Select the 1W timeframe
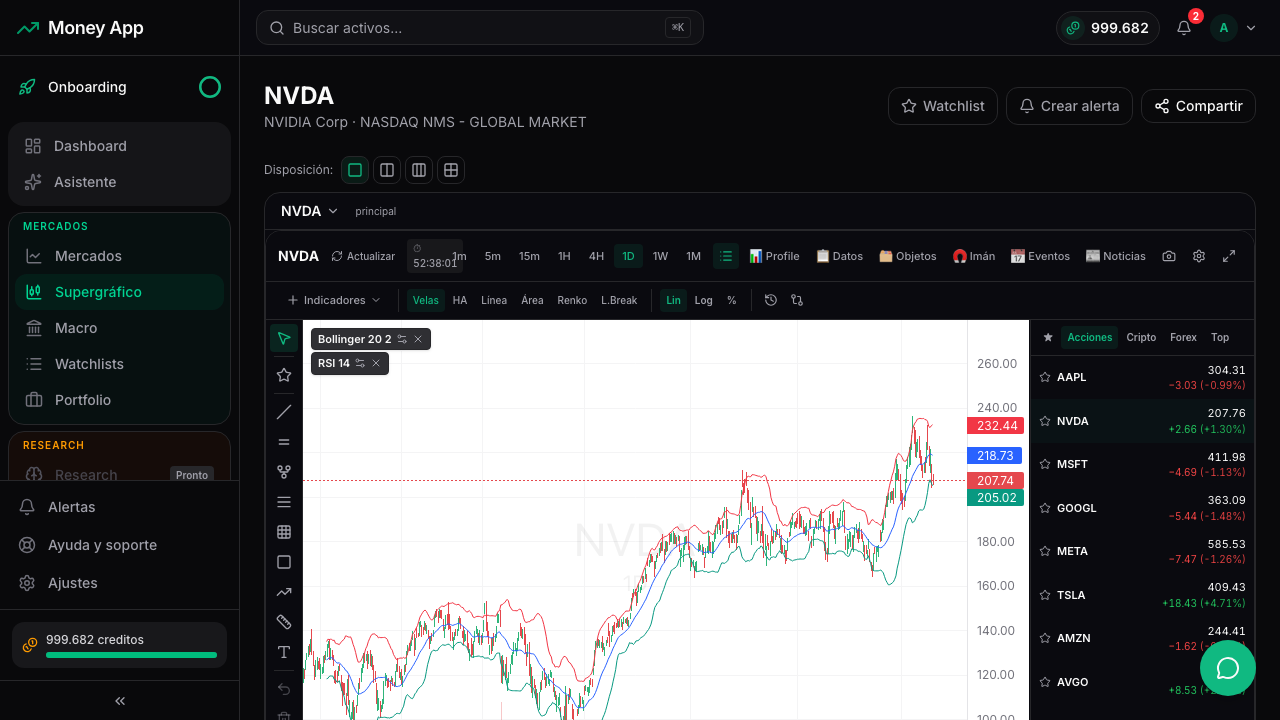 pos(660,256)
